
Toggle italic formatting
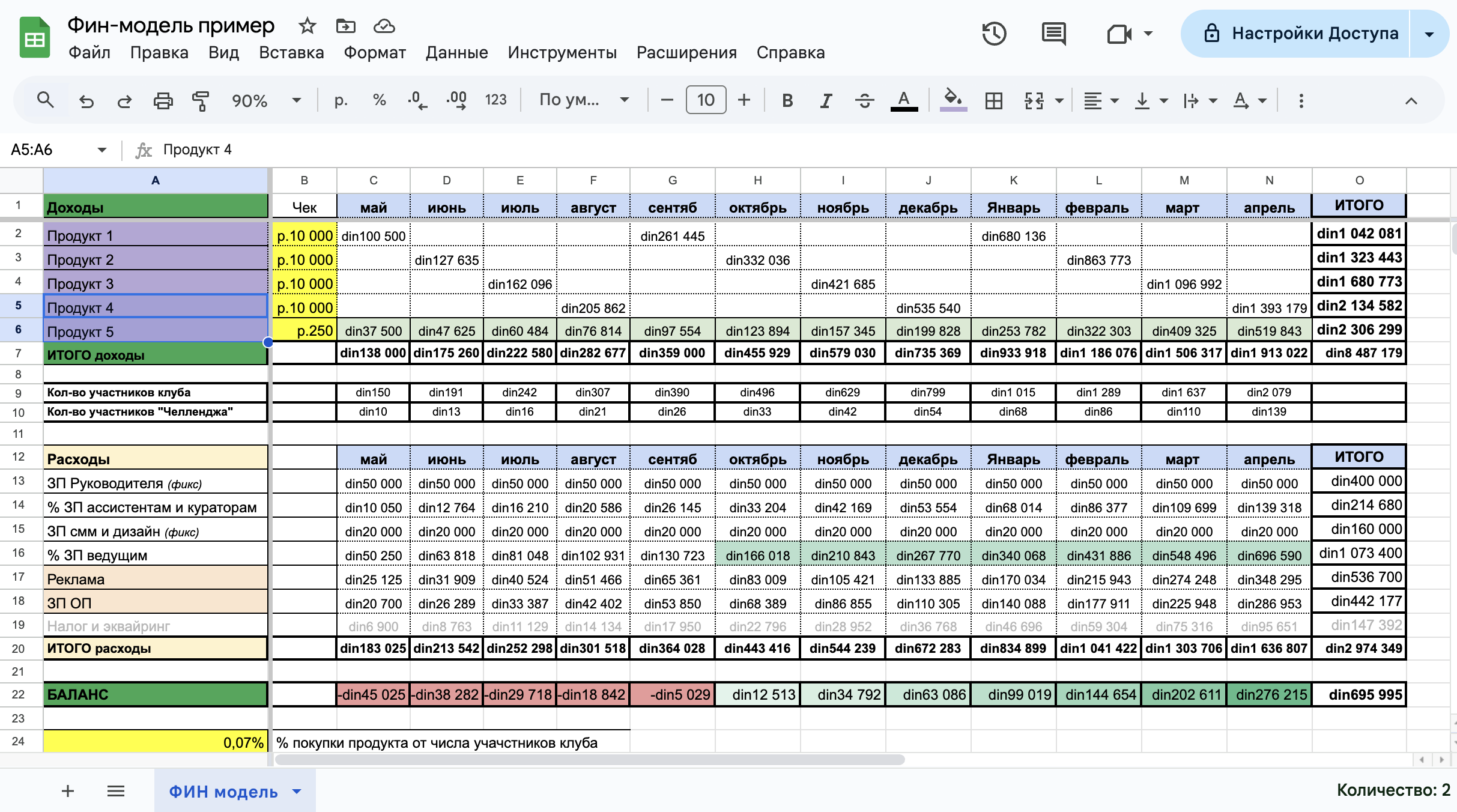(x=826, y=100)
